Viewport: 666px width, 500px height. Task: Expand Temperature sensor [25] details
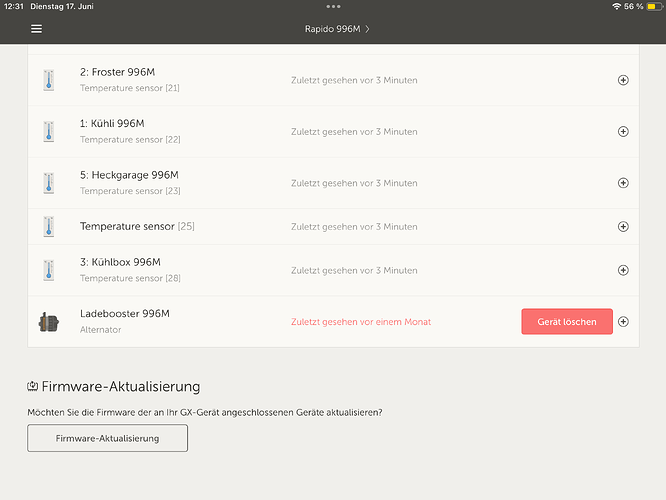[x=623, y=226]
